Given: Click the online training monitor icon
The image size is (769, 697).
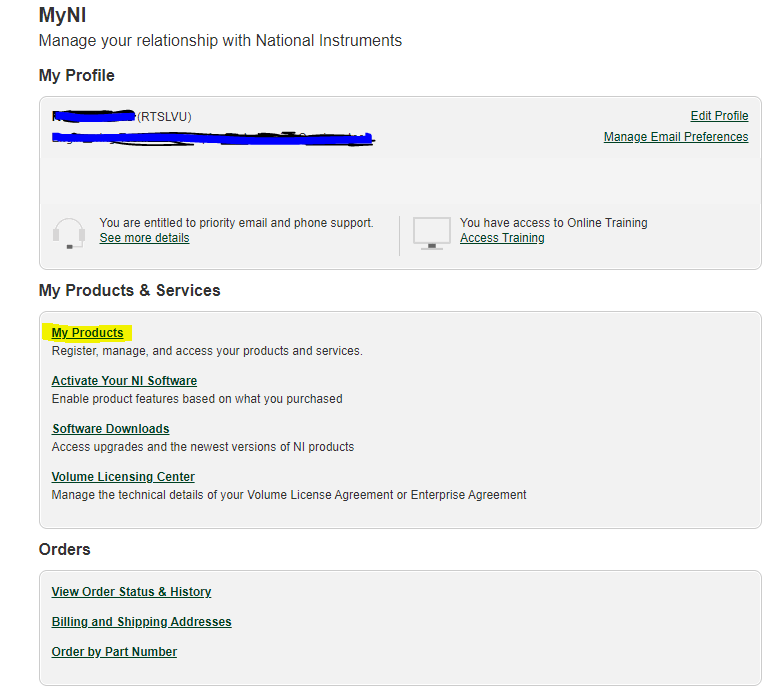Looking at the screenshot, I should (x=432, y=233).
